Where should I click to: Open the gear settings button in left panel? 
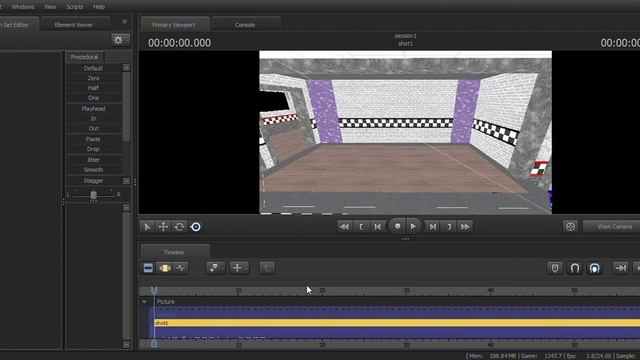pyautogui.click(x=120, y=40)
